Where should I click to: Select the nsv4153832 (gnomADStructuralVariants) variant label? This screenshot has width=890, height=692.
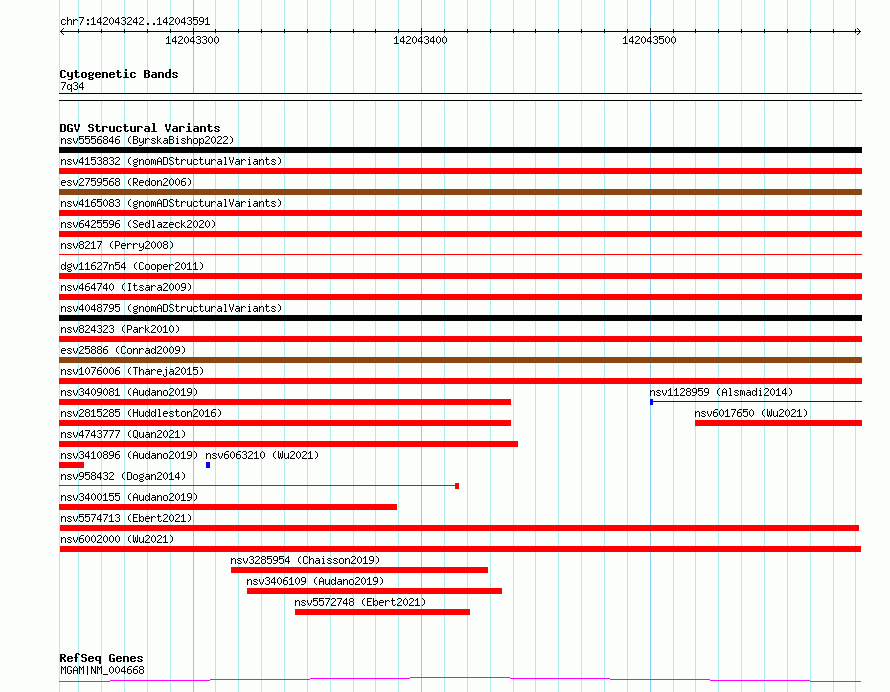point(171,161)
